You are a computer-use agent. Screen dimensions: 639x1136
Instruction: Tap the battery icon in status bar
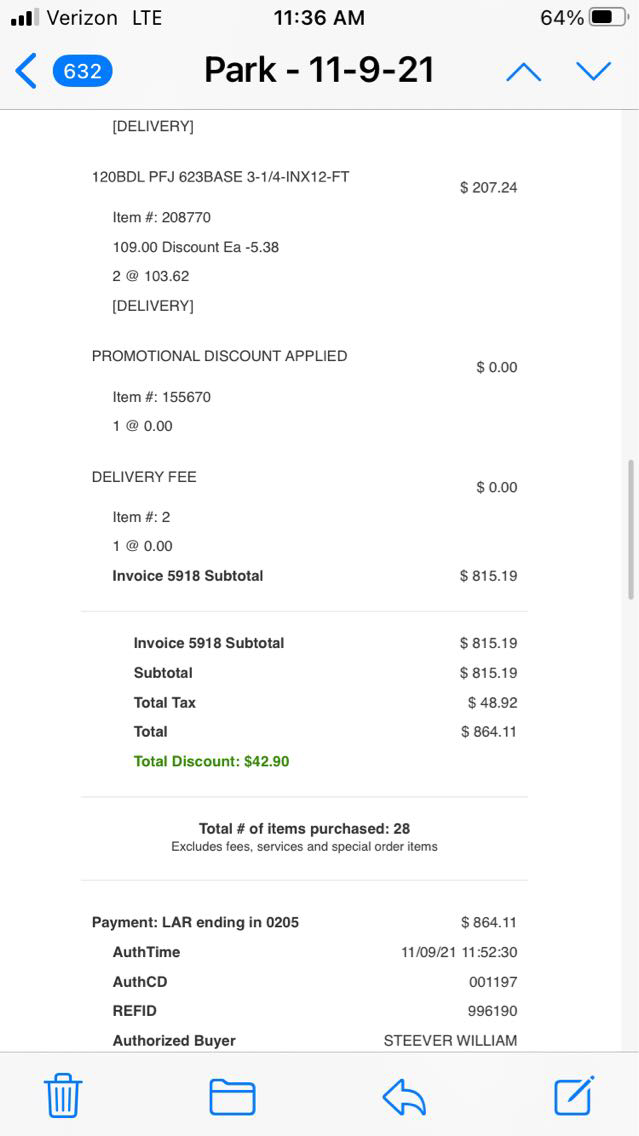click(x=608, y=18)
